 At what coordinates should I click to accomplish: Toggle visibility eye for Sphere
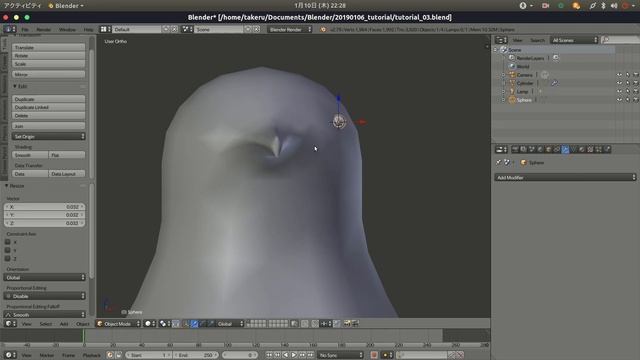(620, 100)
